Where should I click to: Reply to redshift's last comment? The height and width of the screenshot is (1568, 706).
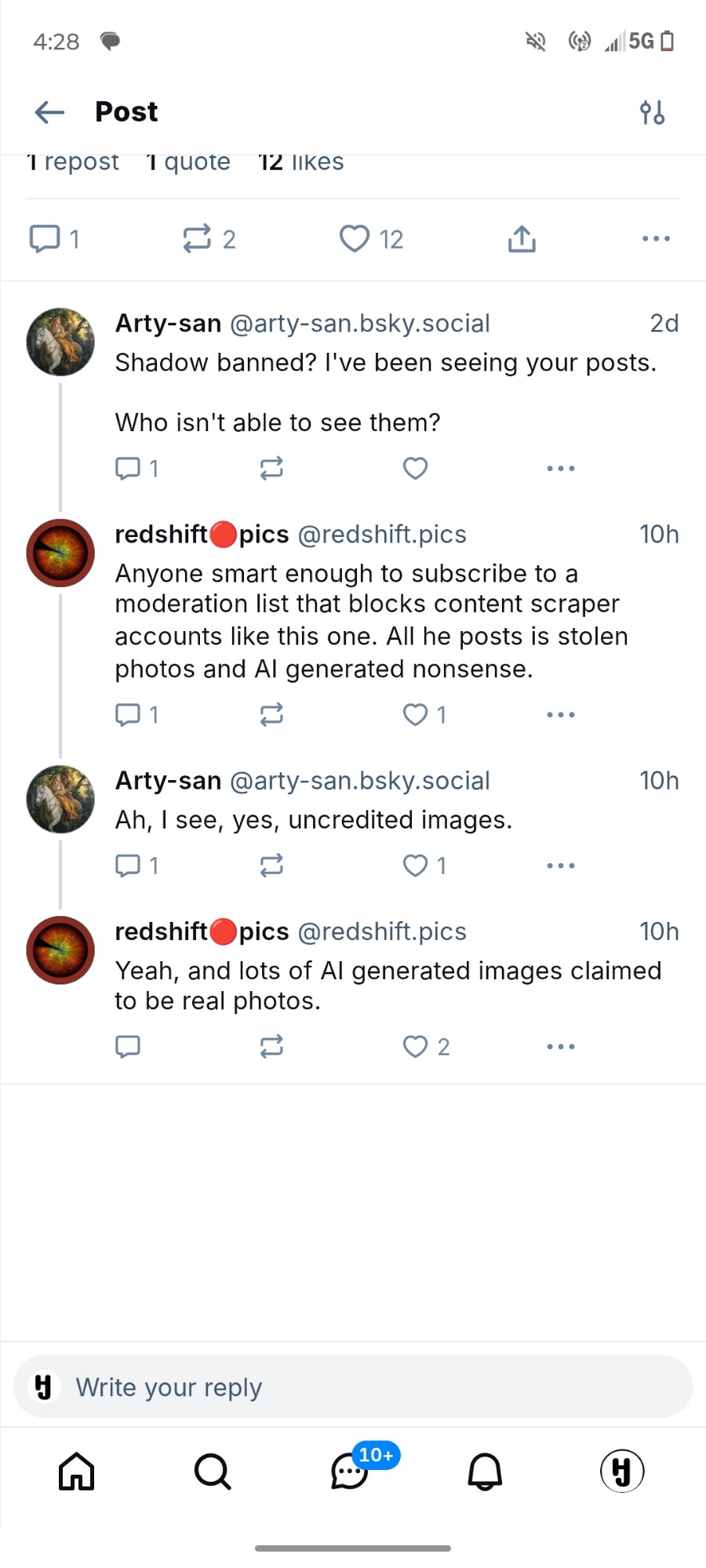(128, 1047)
